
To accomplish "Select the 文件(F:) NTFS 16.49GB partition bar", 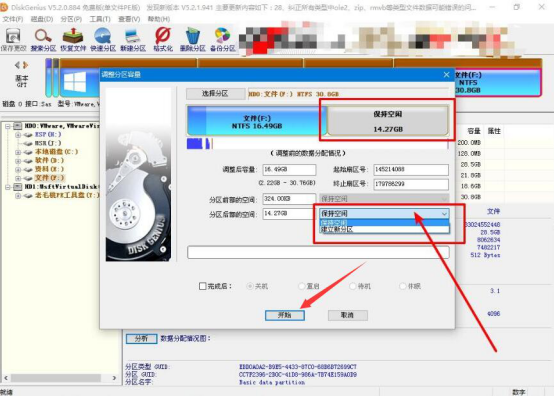I will tap(257, 121).
